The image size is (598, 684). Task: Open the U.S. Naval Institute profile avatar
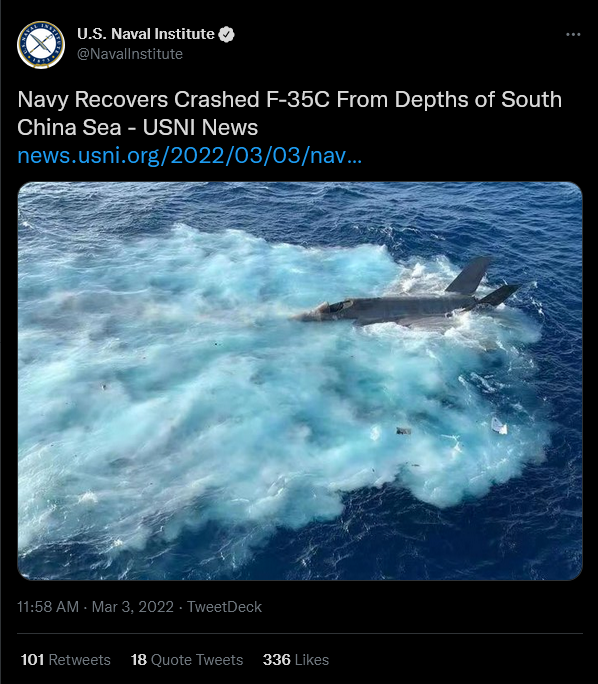(x=41, y=44)
